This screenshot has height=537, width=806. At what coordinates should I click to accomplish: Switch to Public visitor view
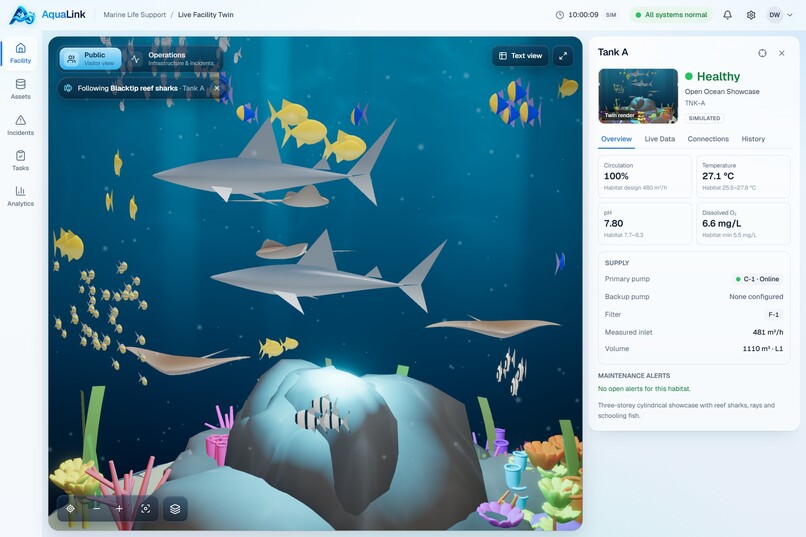point(90,59)
